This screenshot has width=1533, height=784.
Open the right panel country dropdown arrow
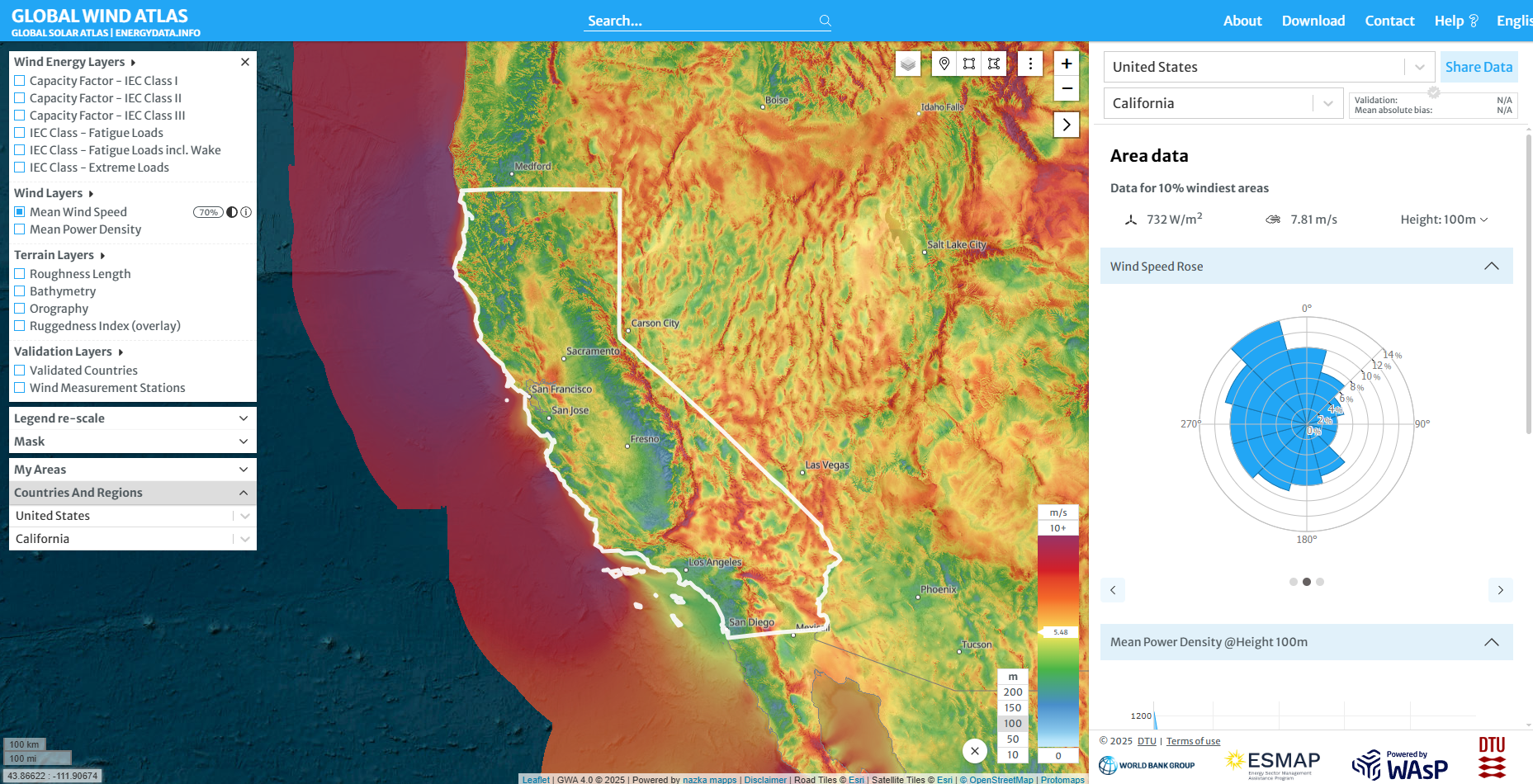click(x=1420, y=67)
